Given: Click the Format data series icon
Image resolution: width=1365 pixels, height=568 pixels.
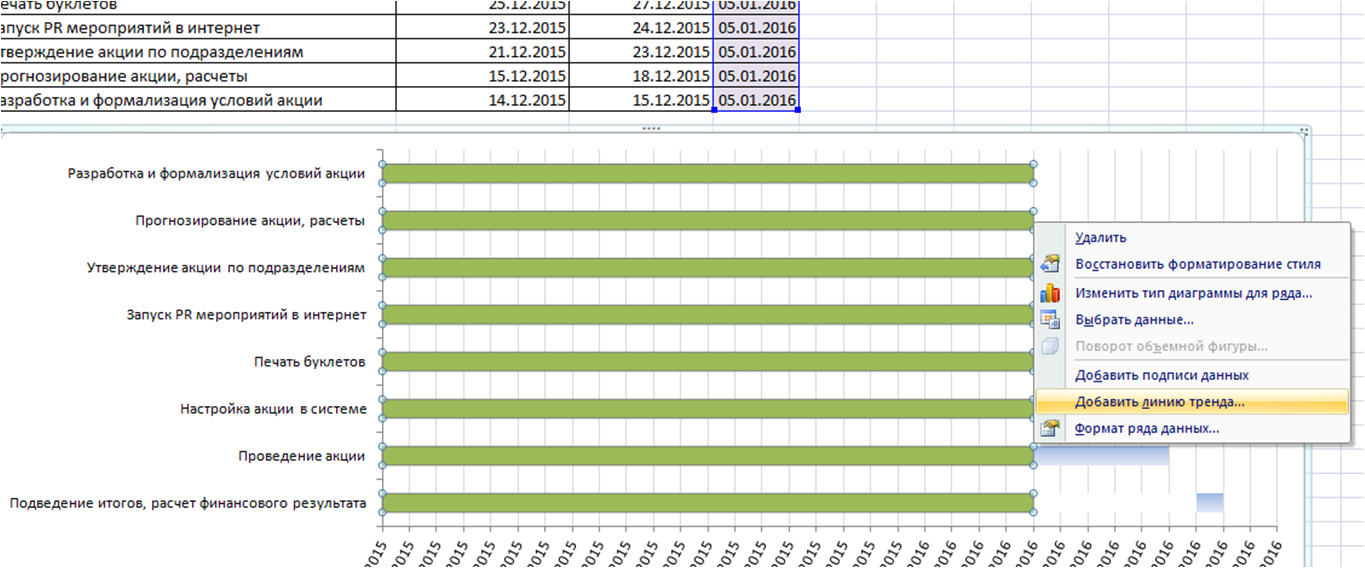Looking at the screenshot, I should click(1050, 429).
